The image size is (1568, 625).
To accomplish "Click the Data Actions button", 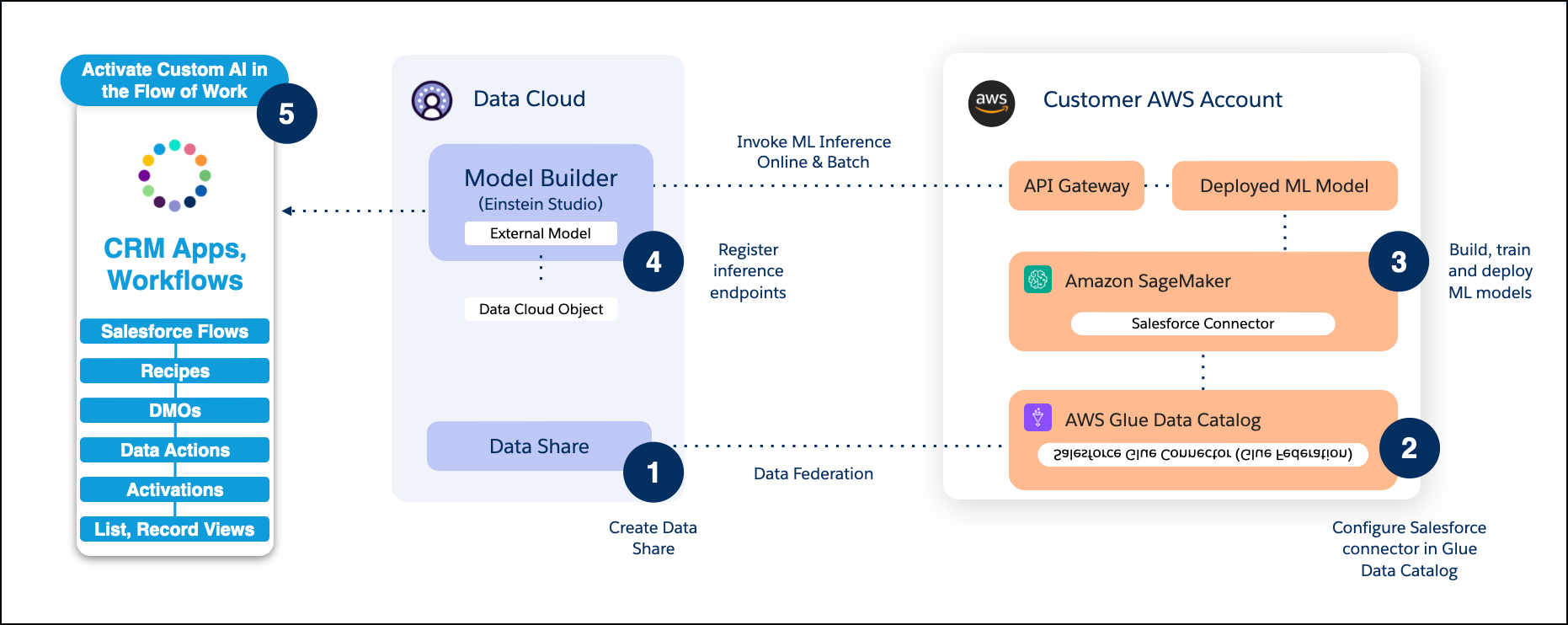I will point(174,450).
